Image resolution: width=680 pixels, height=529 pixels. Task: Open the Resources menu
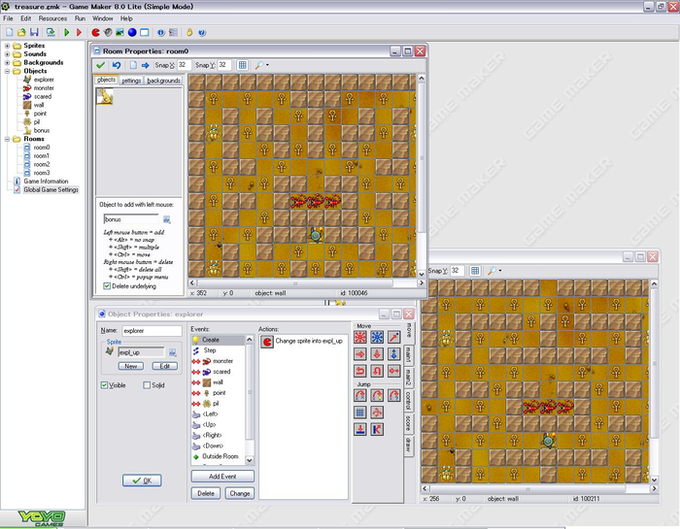pyautogui.click(x=52, y=19)
